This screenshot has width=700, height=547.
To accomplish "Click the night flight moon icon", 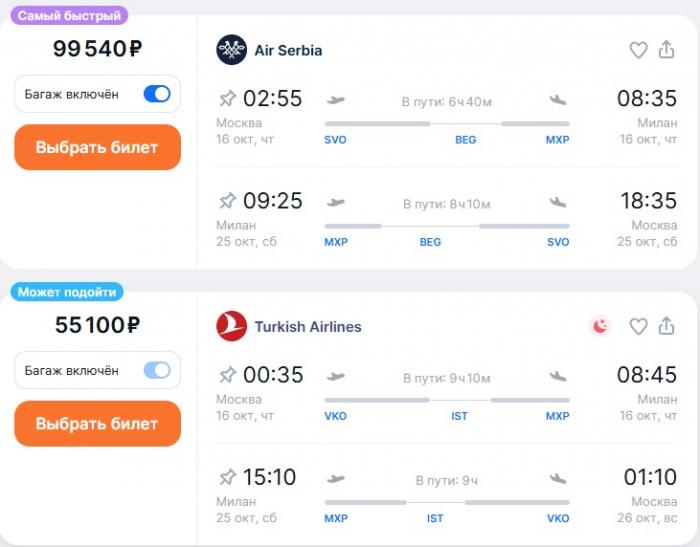I will (600, 326).
